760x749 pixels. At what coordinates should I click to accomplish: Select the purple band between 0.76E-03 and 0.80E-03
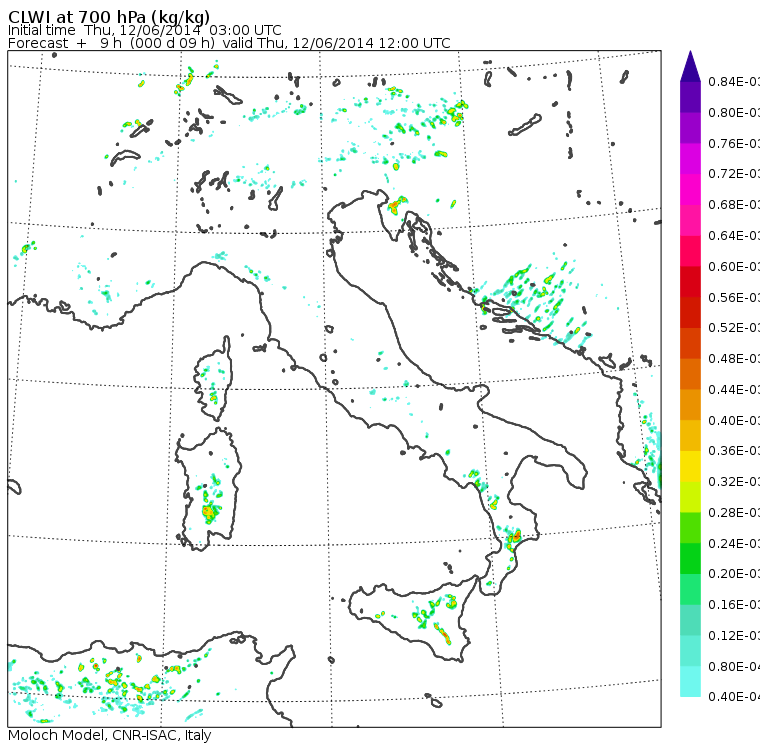690,127
